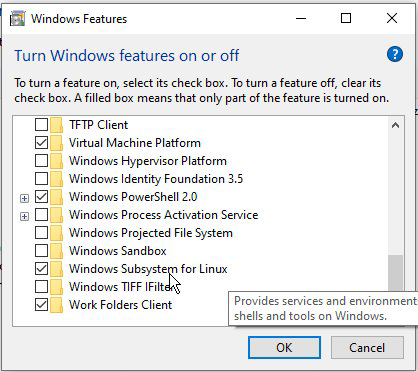
Task: Select the Windows Identity Foundation 3.5 item
Action: (156, 179)
